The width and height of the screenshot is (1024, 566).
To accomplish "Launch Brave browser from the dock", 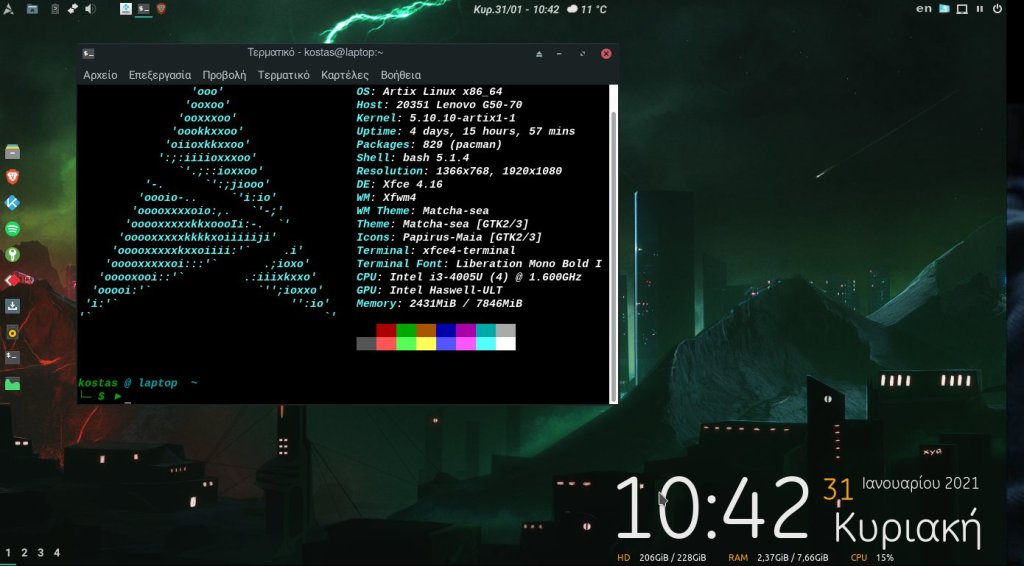I will (x=13, y=177).
